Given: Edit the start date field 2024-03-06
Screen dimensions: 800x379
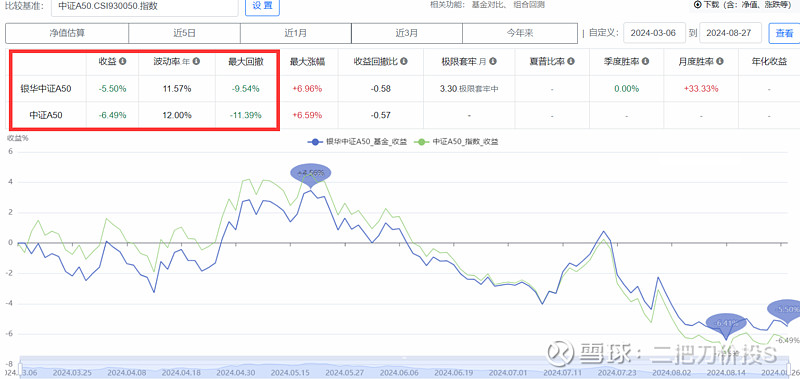Looking at the screenshot, I should (653, 33).
